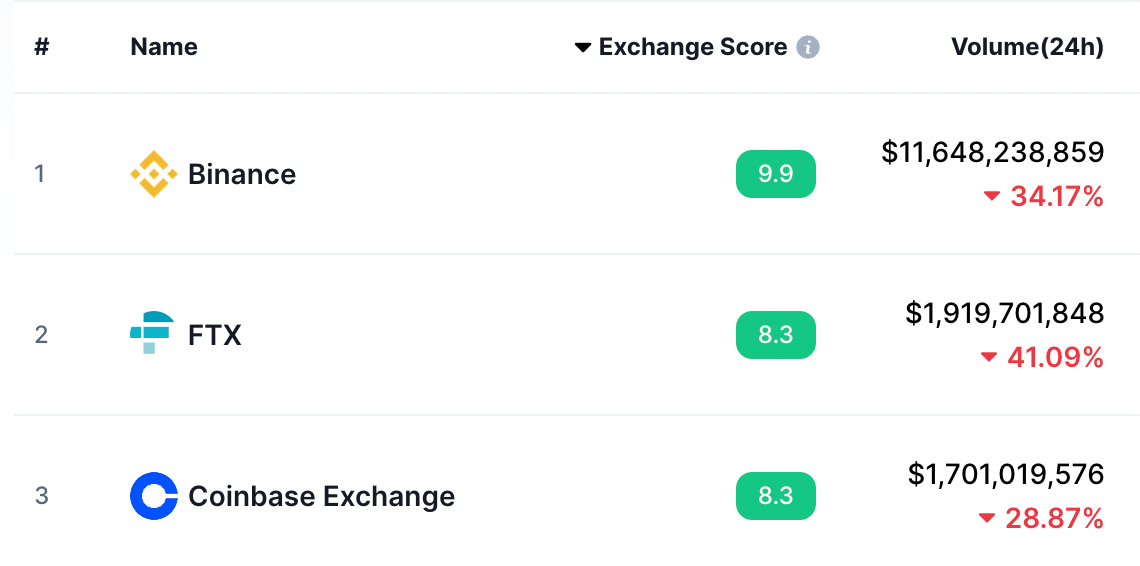1140x566 pixels.
Task: Click Binance's $11,648,238,859 volume figure
Action: coord(992,152)
